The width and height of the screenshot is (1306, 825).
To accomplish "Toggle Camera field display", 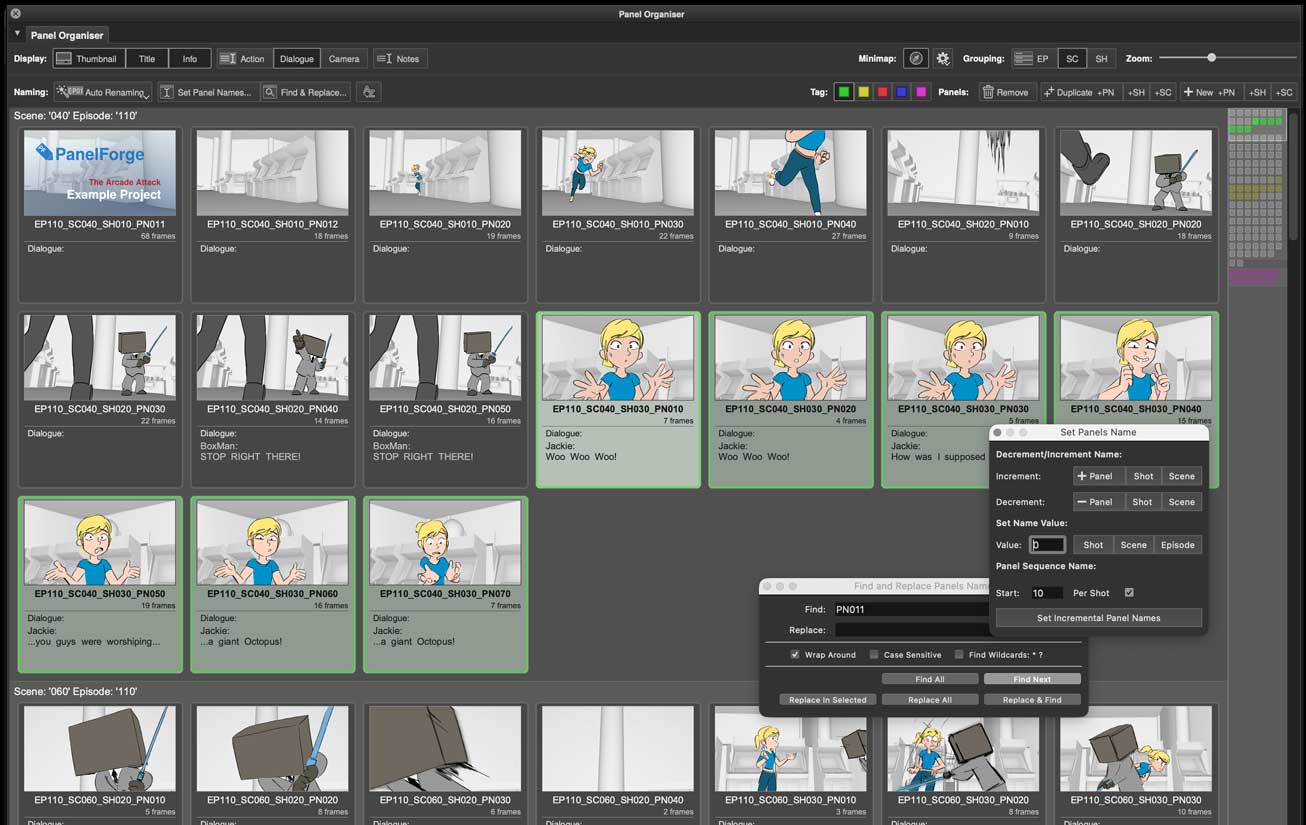I will (x=344, y=59).
